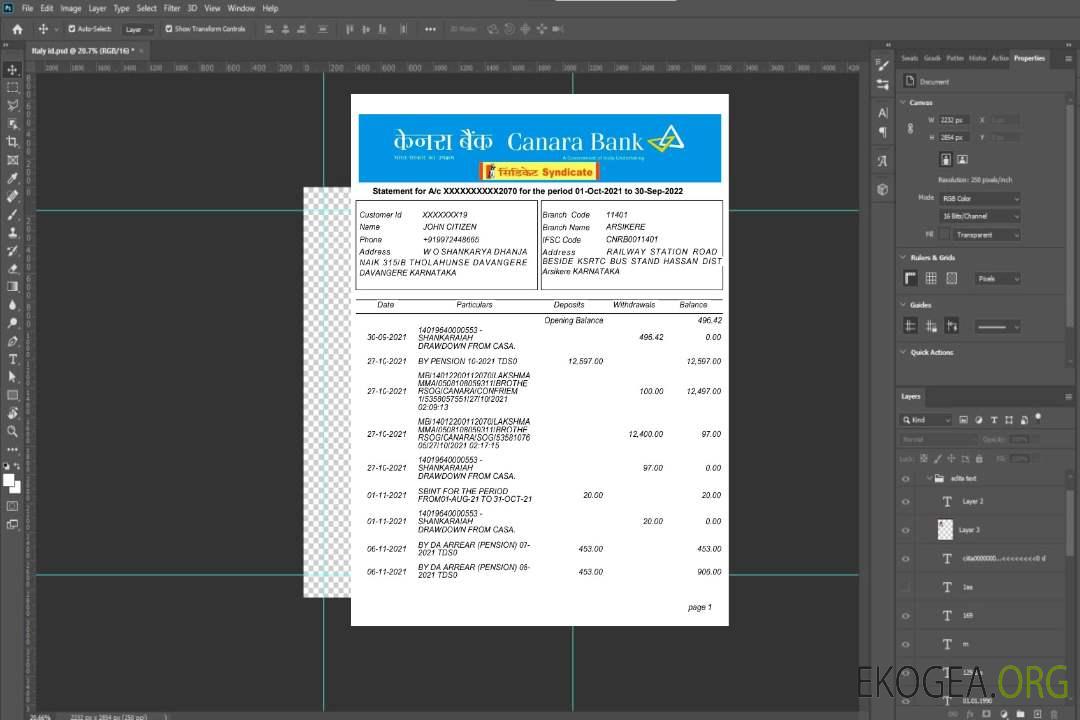
Task: Open the 3D panel cube icon
Action: [882, 189]
